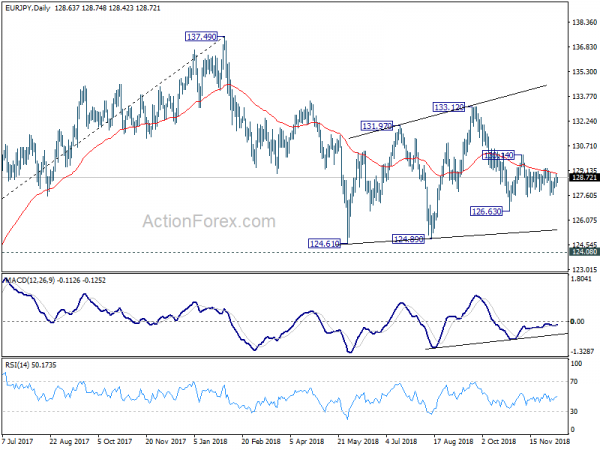The height and width of the screenshot is (450, 600).
Task: Click the RSI 70 level label
Action: click(x=574, y=382)
